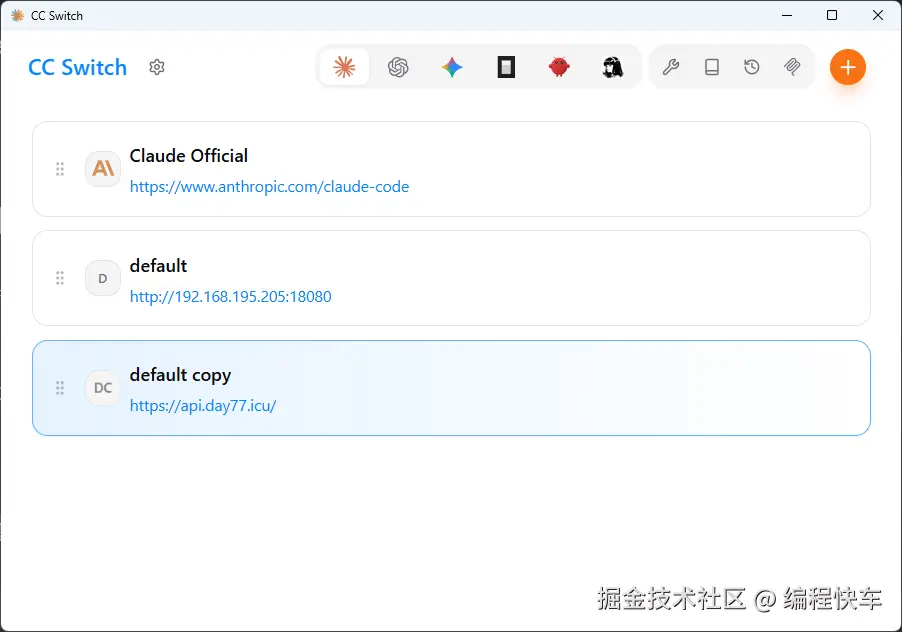902x632 pixels.
Task: Open the settings gear beside CC Switch title
Action: (x=156, y=66)
